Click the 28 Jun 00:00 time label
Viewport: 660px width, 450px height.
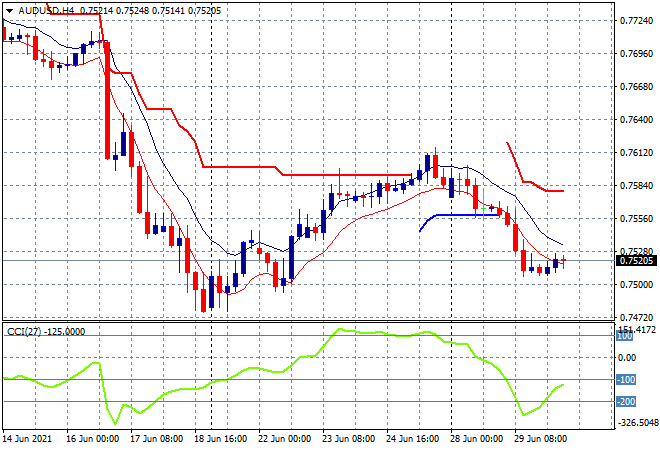[476, 439]
